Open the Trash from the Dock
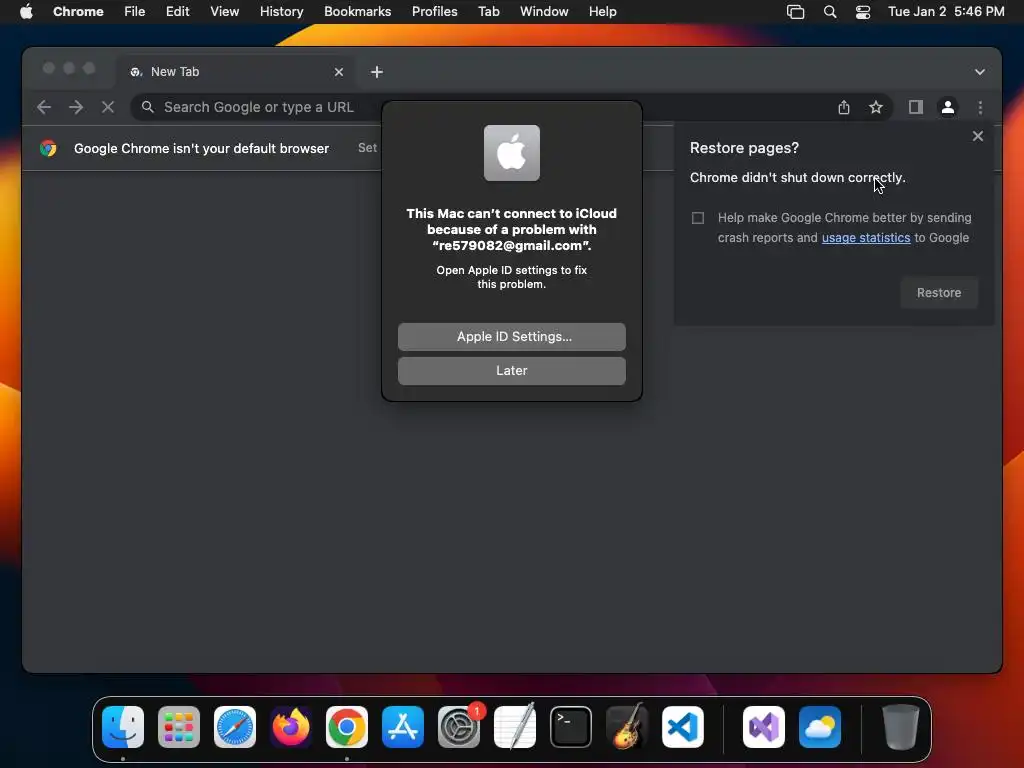This screenshot has height=768, width=1024. [901, 727]
